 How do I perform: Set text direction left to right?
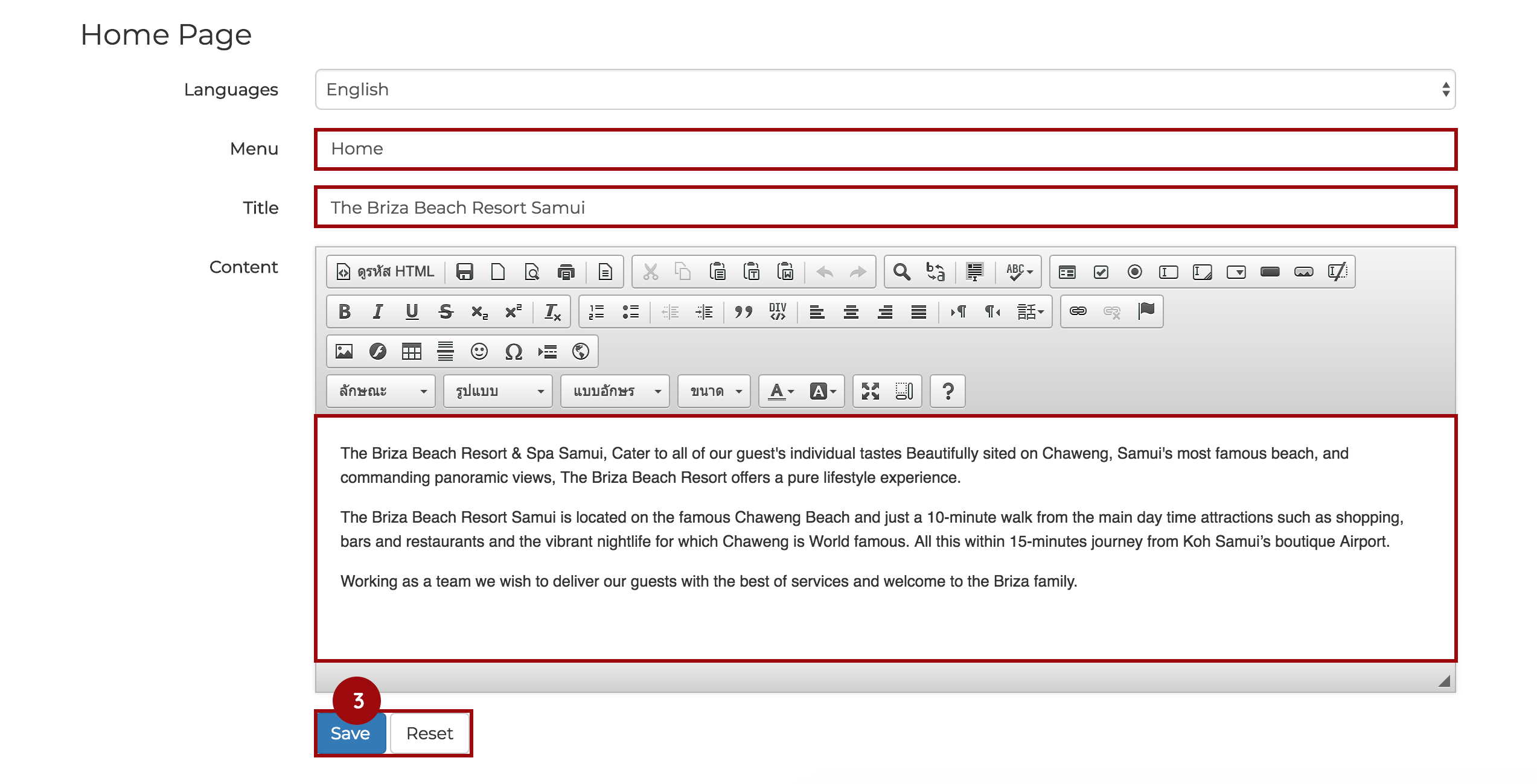click(958, 311)
